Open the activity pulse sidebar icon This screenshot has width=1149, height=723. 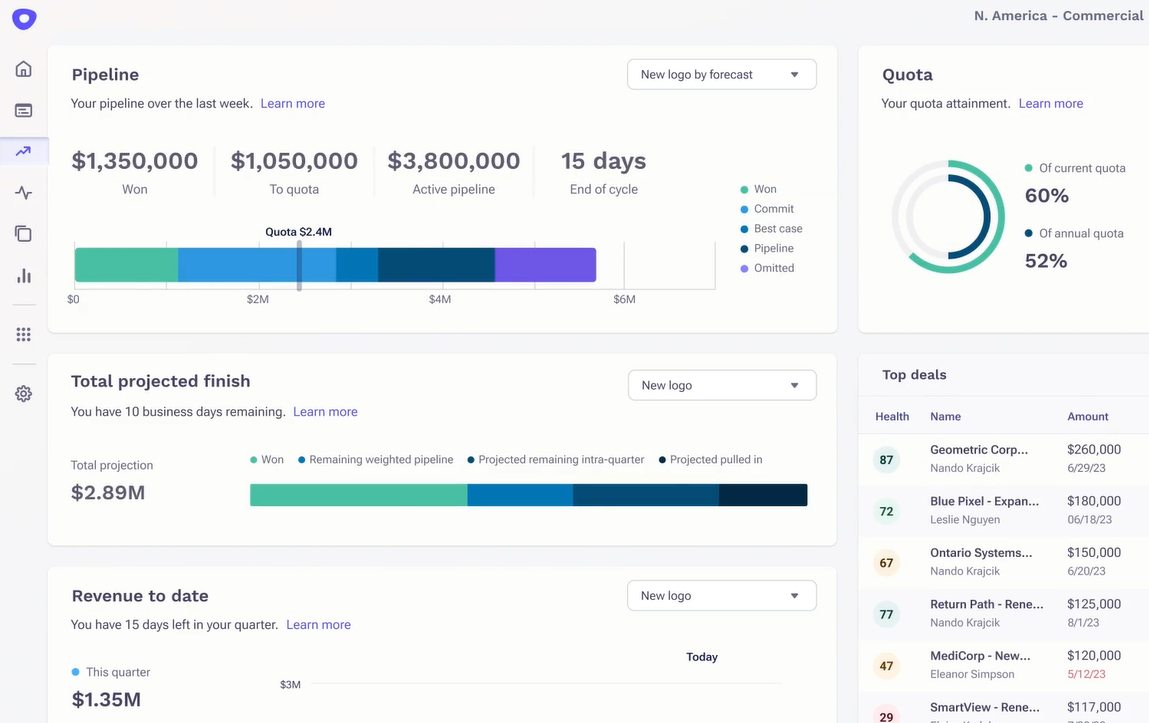[x=23, y=193]
